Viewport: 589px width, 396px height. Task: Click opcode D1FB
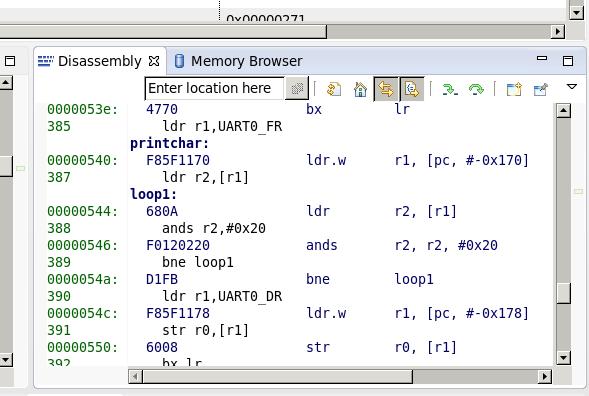(x=162, y=279)
